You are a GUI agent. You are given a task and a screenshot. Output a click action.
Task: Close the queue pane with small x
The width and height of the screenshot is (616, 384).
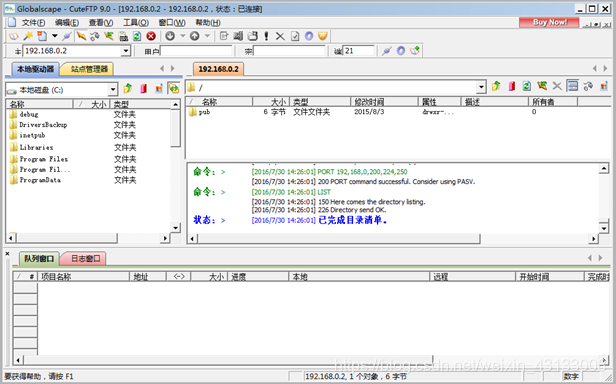(7, 254)
